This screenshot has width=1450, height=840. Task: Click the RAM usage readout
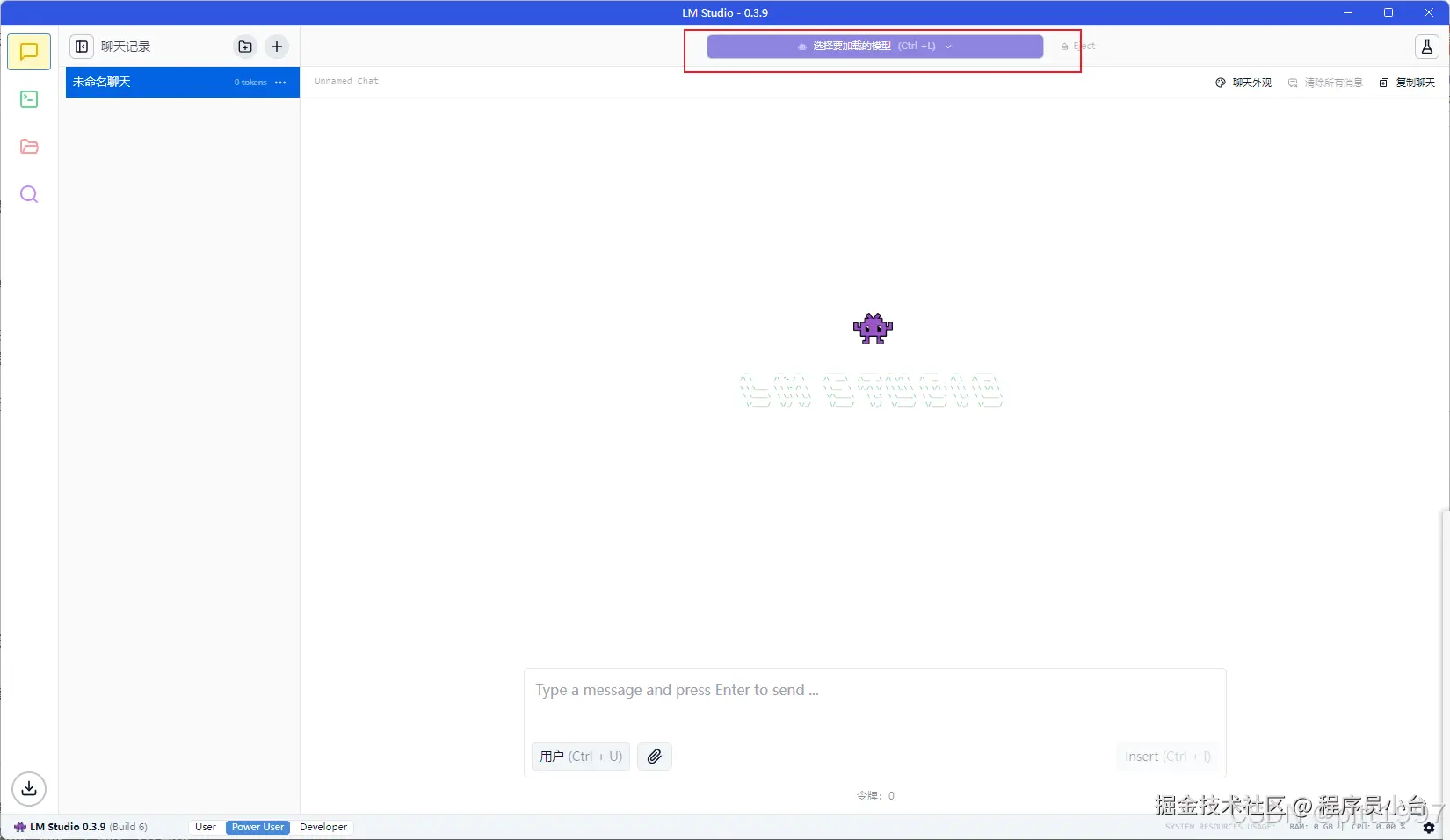[1311, 827]
